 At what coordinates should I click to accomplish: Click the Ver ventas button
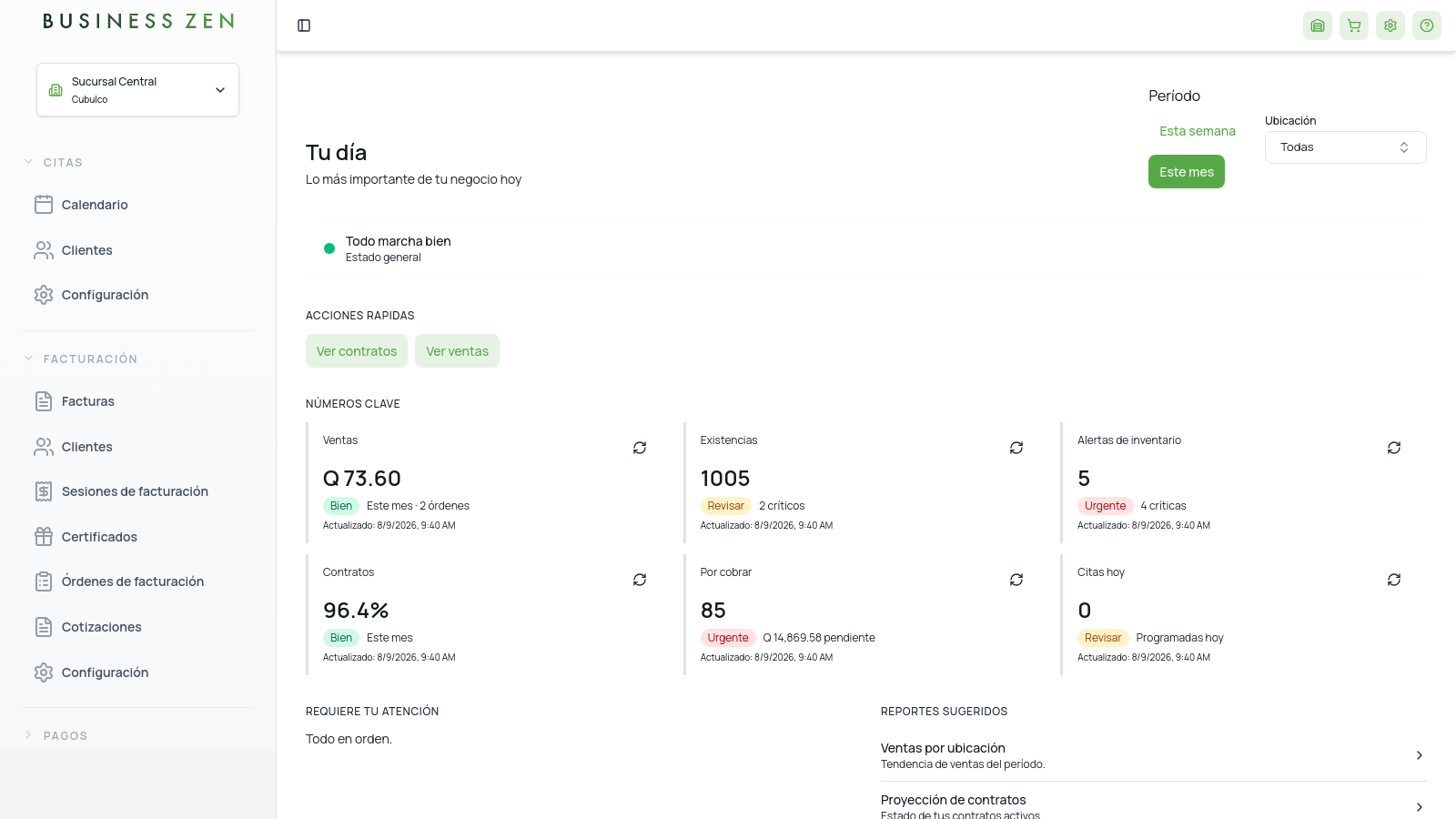(457, 351)
